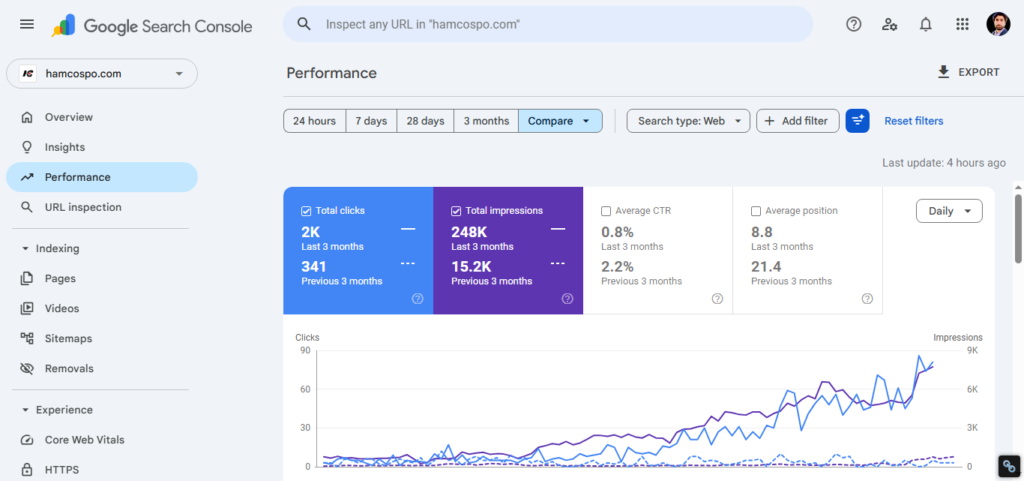The height and width of the screenshot is (481, 1024).
Task: Click the blue filter sparkle icon button
Action: pyautogui.click(x=857, y=121)
